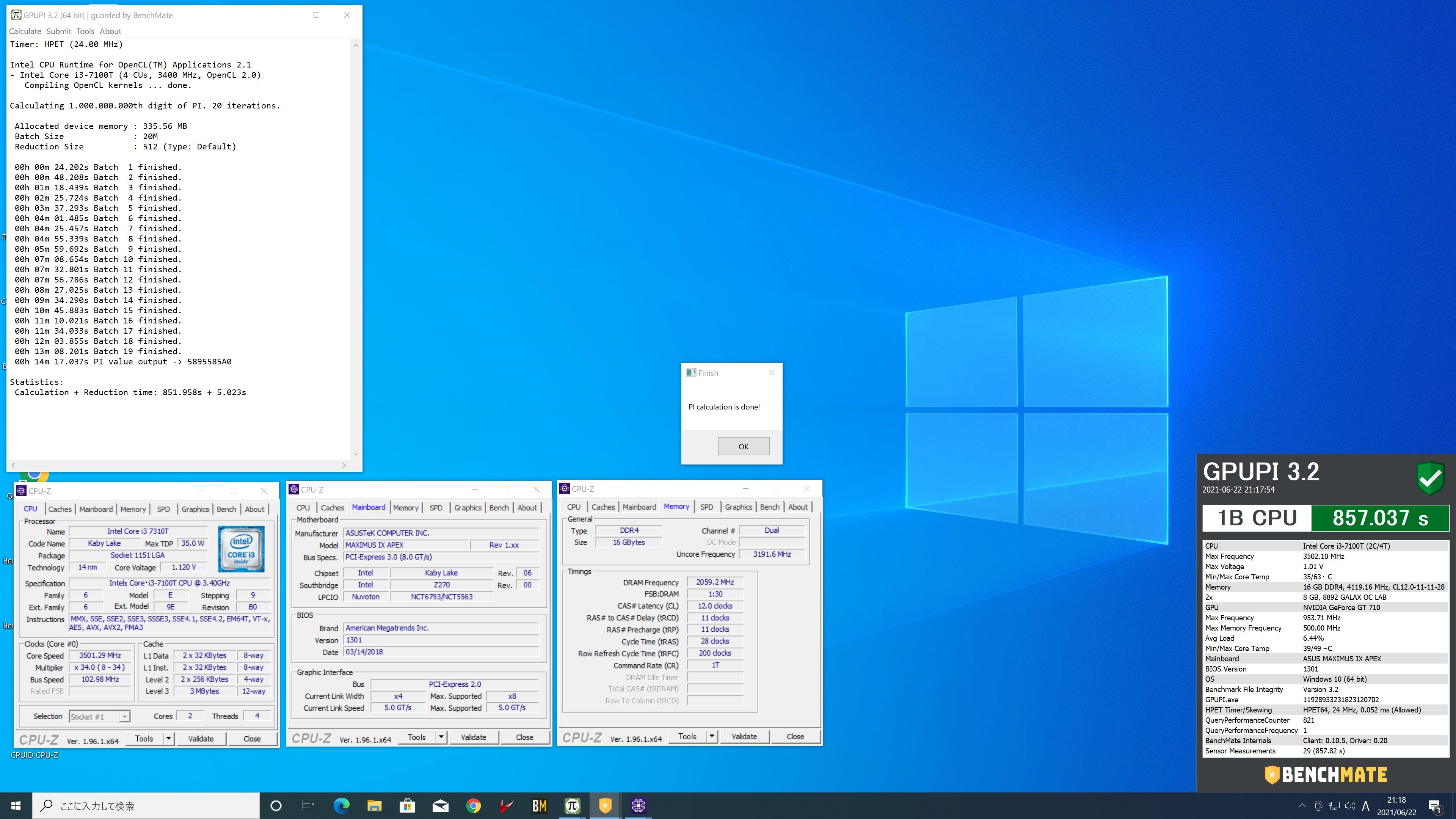Click Close in Mainboard CPU-Z window
1456x819 pixels.
coord(524,737)
